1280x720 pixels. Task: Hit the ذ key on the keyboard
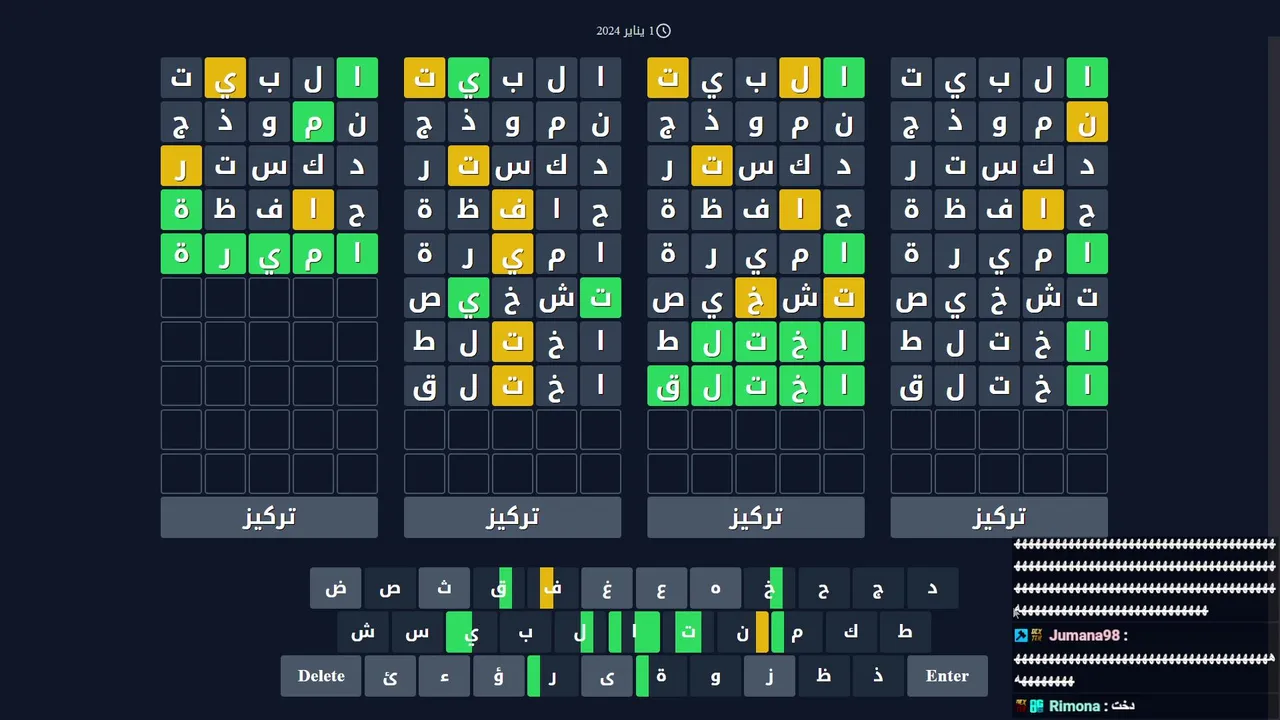[878, 676]
